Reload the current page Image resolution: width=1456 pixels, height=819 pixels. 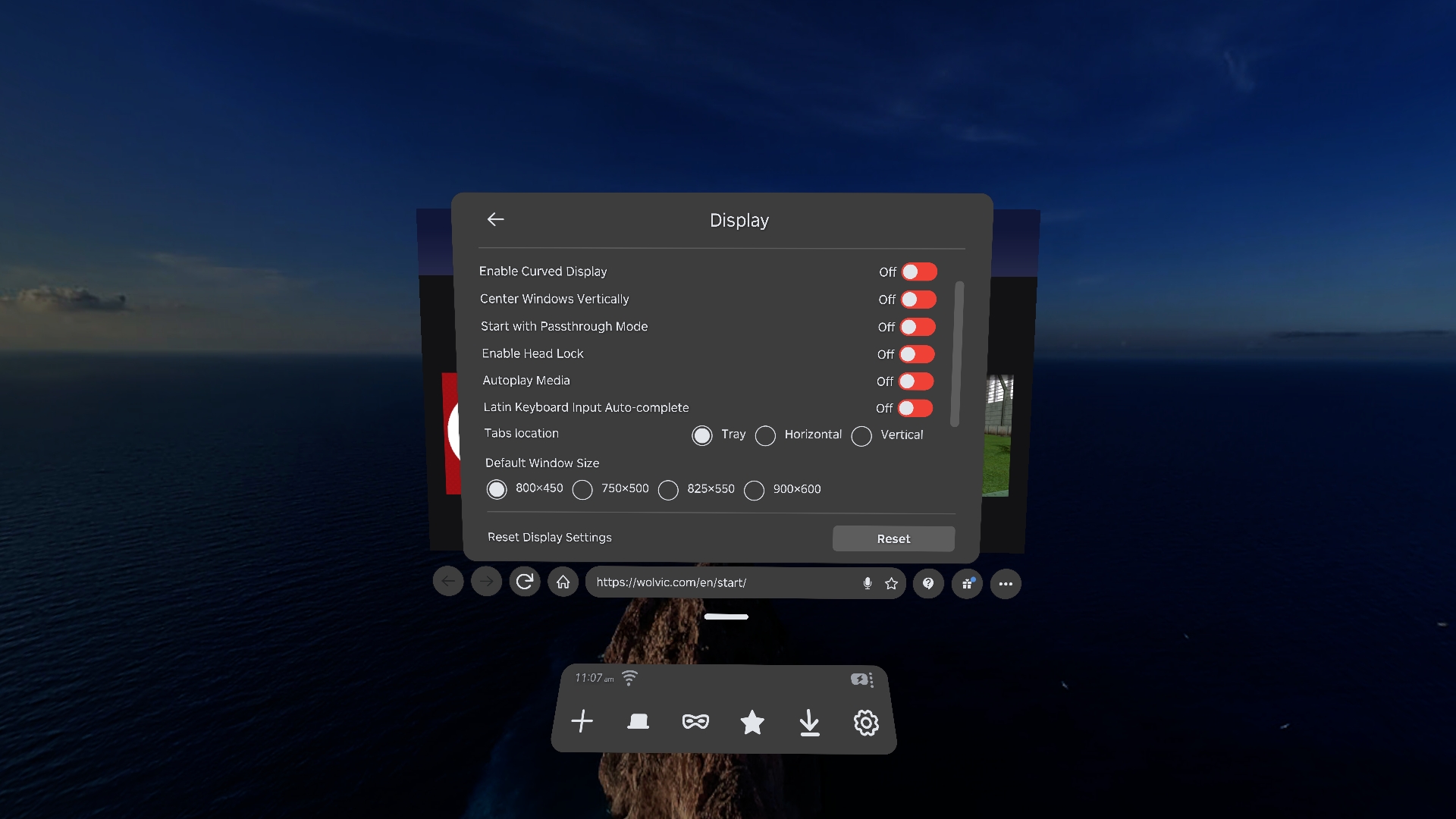tap(524, 582)
